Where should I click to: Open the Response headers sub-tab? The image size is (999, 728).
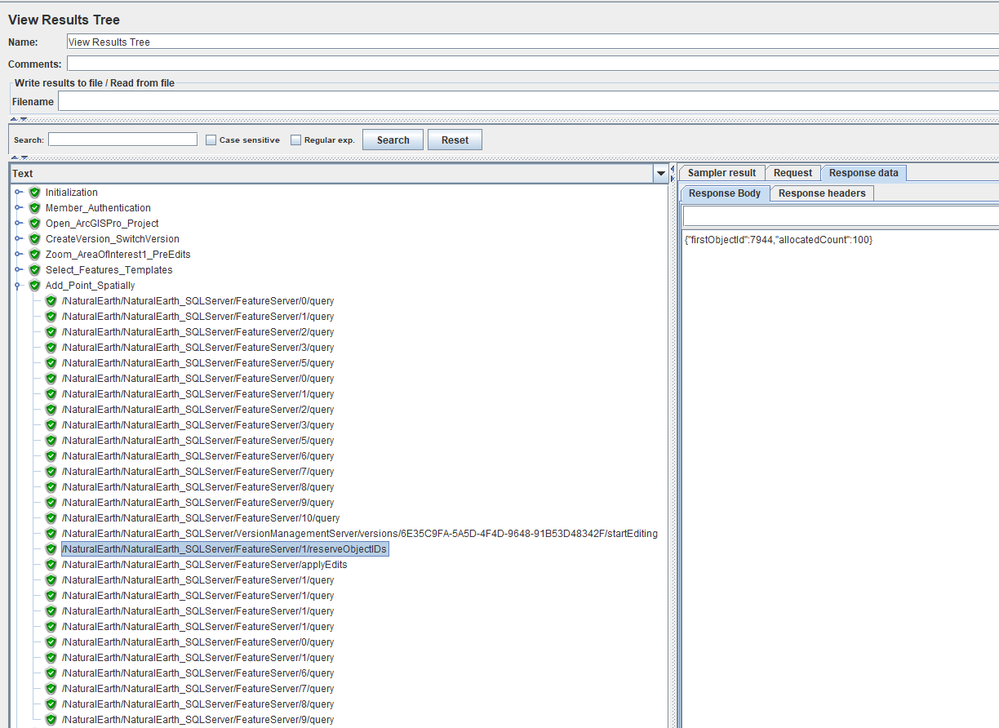(822, 193)
